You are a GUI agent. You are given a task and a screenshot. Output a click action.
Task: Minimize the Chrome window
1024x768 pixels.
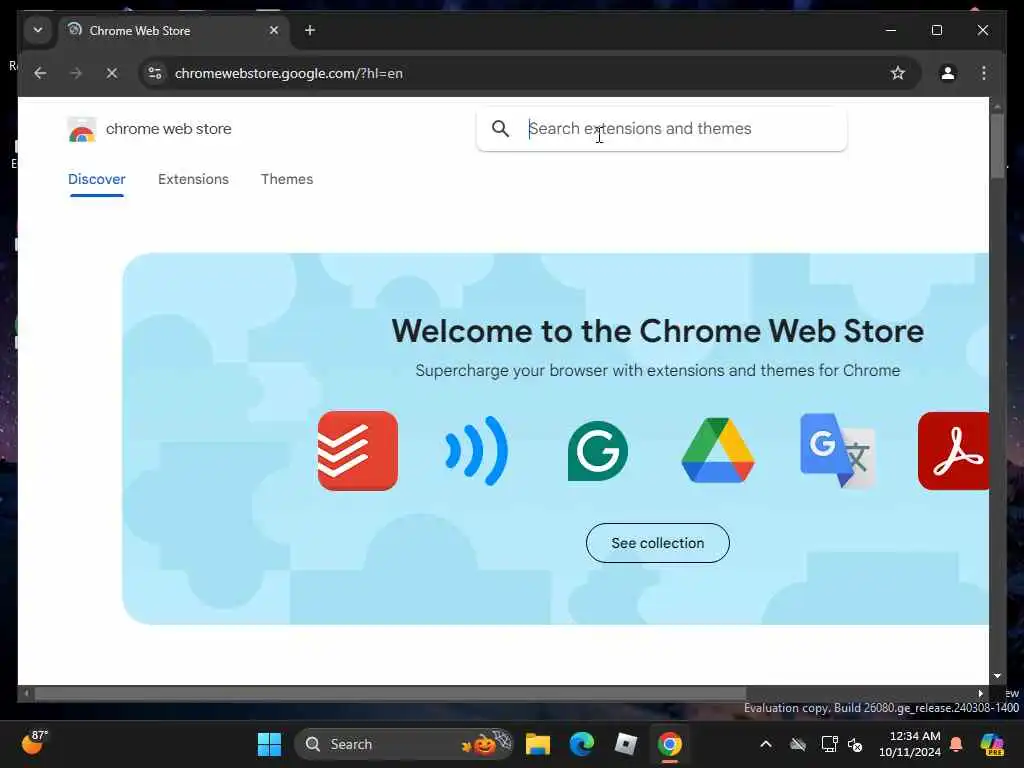(891, 30)
